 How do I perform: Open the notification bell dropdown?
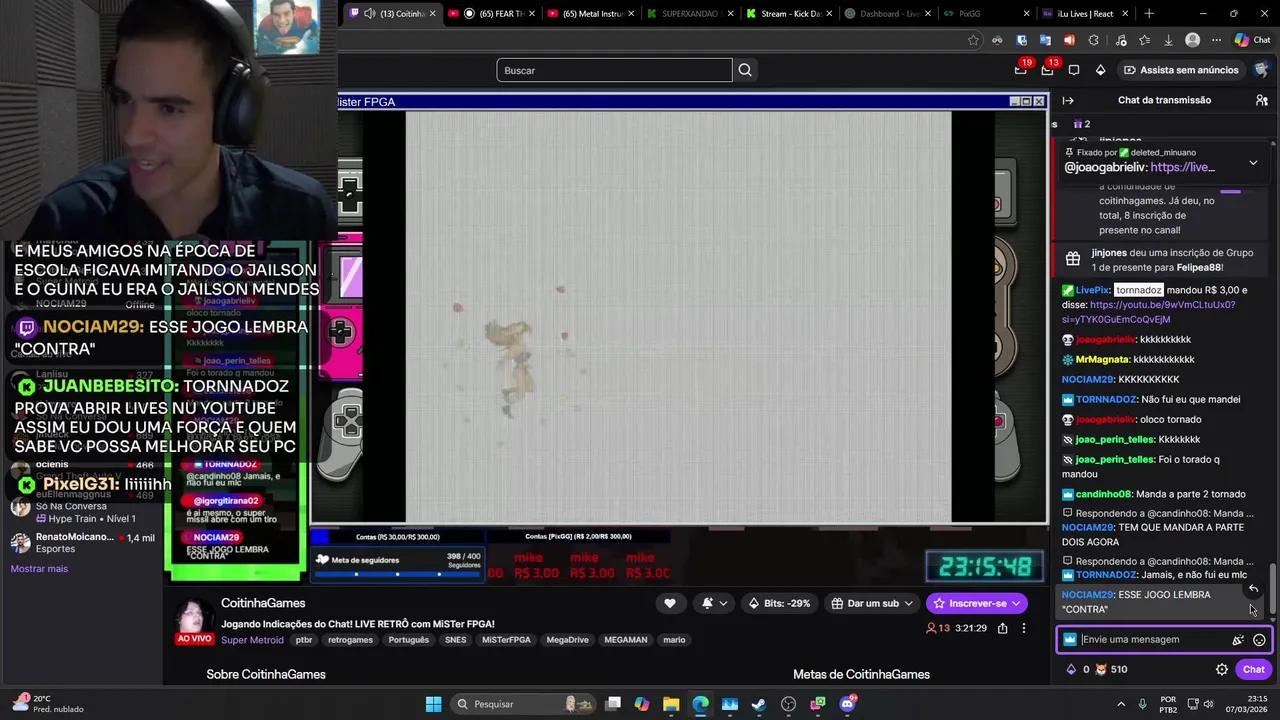(x=714, y=603)
